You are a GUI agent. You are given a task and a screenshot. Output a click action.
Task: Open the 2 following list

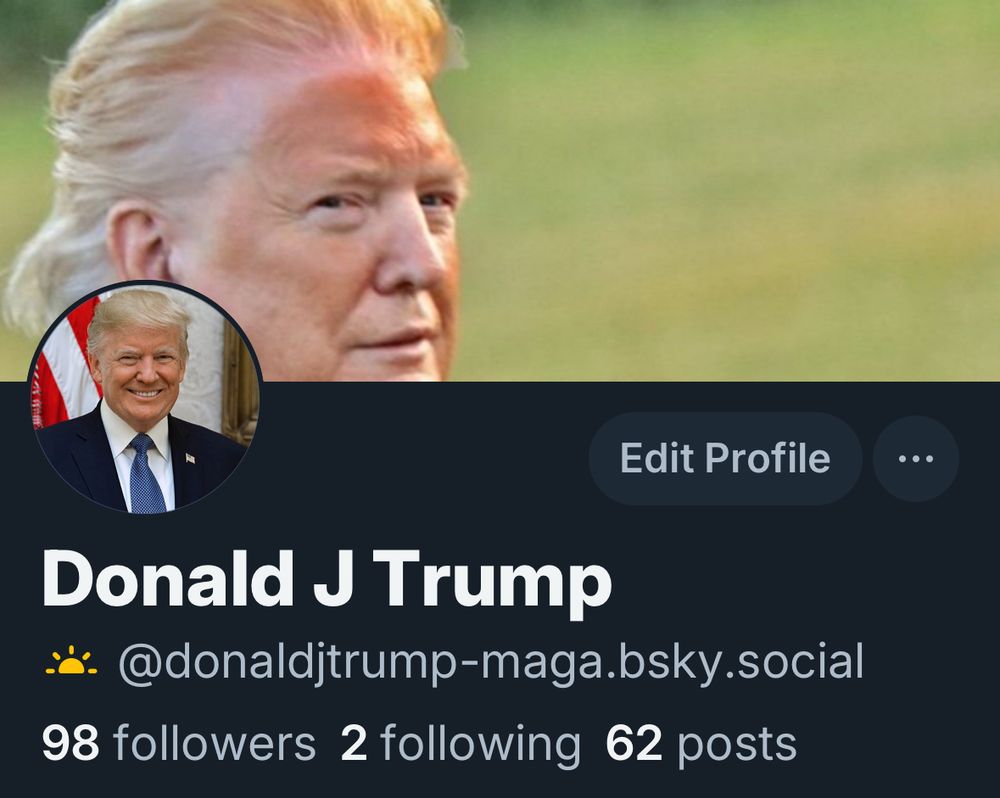point(460,744)
